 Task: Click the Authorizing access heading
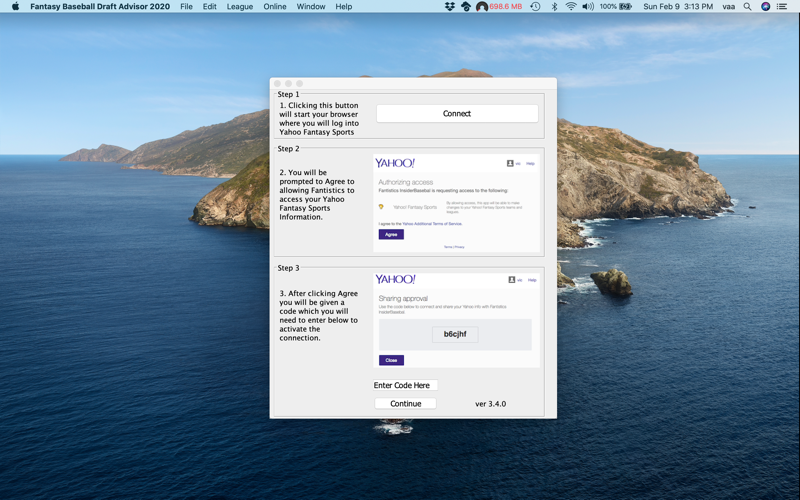[406, 182]
